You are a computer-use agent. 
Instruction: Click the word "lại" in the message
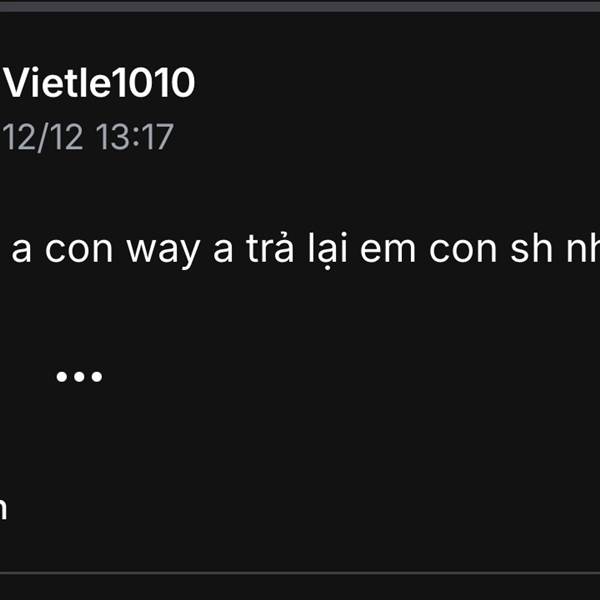coord(328,249)
